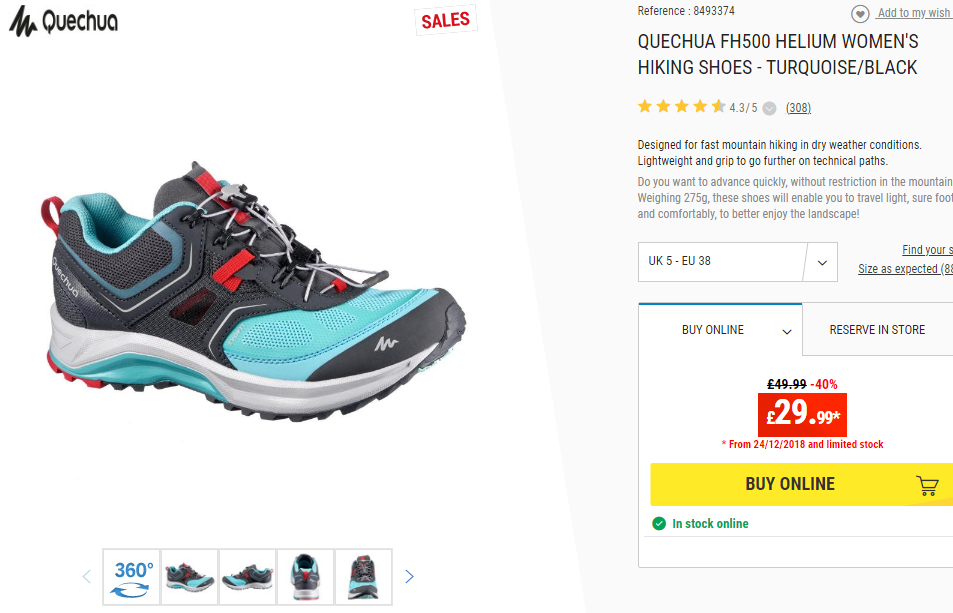953x613 pixels.
Task: Open the 360° product view
Action: pos(131,577)
